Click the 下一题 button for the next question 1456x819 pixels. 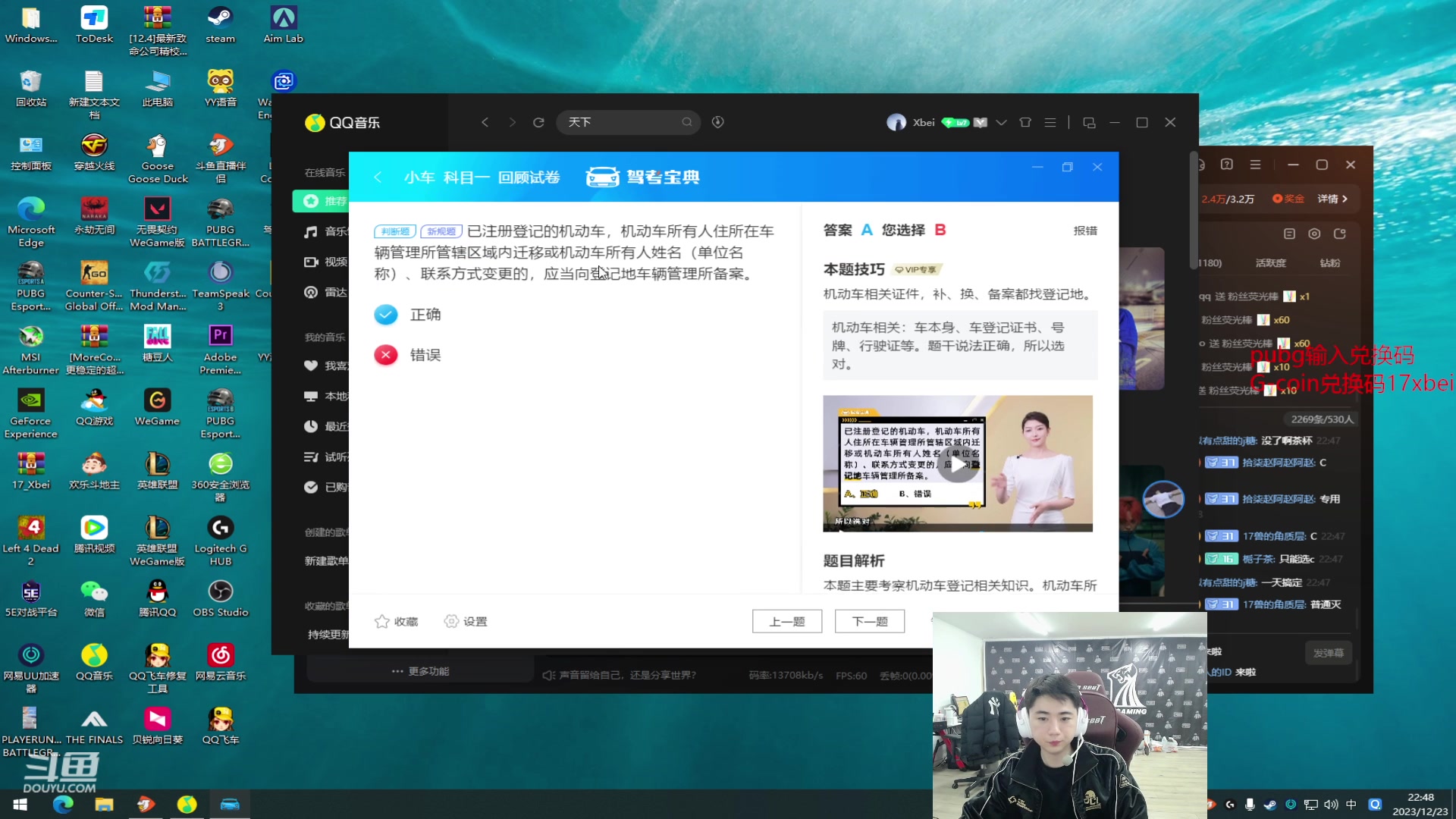(x=869, y=621)
